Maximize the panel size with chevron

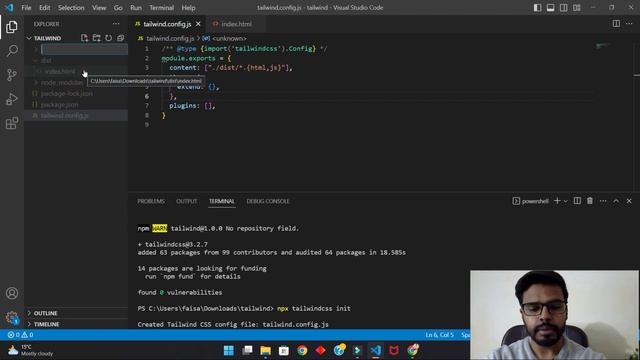[x=616, y=201]
